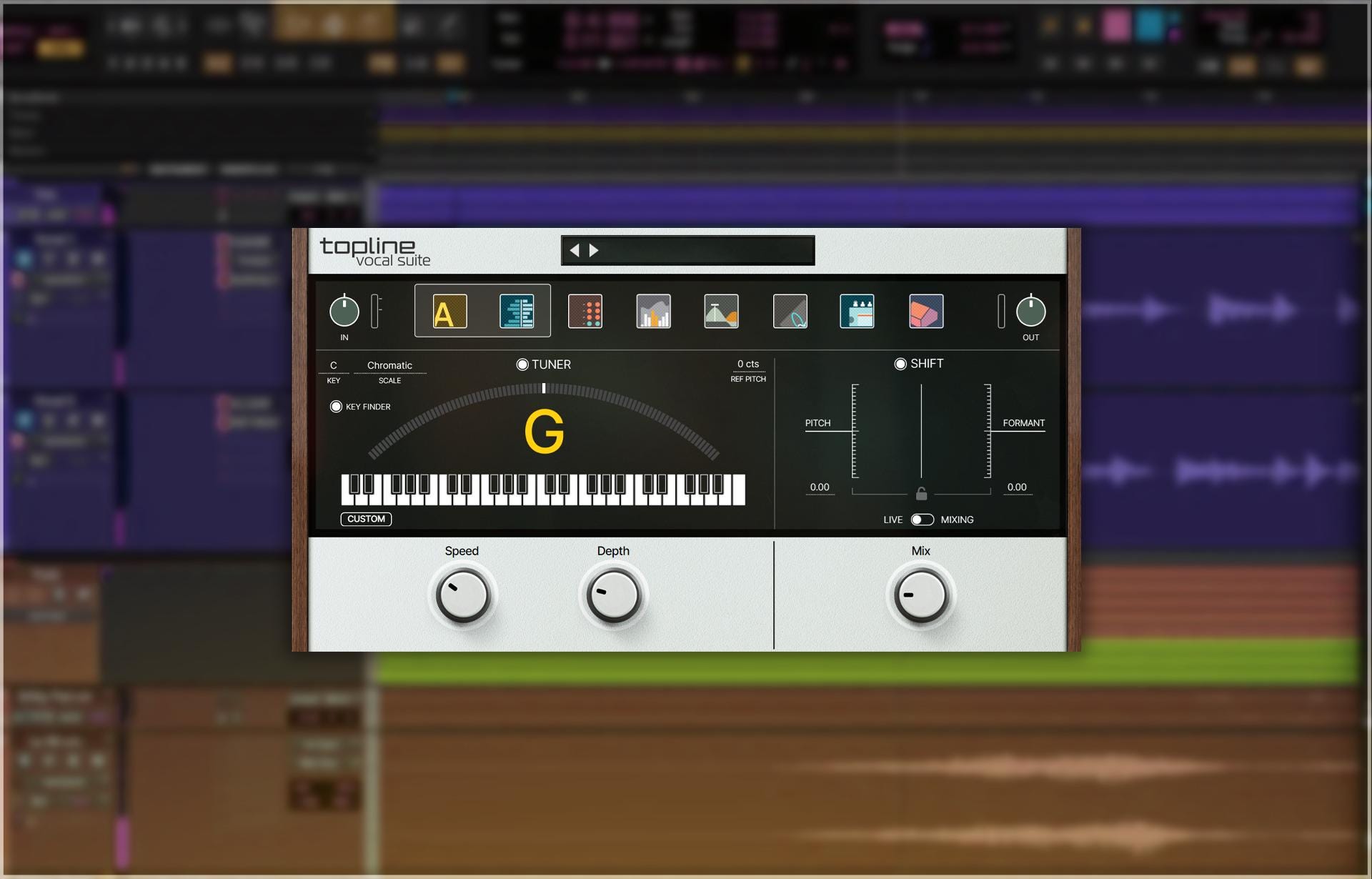The height and width of the screenshot is (879, 1372).
Task: Click the OUT gain knob
Action: pyautogui.click(x=1030, y=312)
